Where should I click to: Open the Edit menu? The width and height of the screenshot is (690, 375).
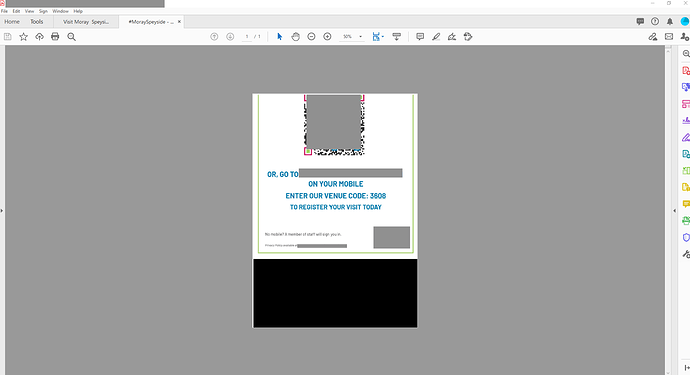(16, 11)
